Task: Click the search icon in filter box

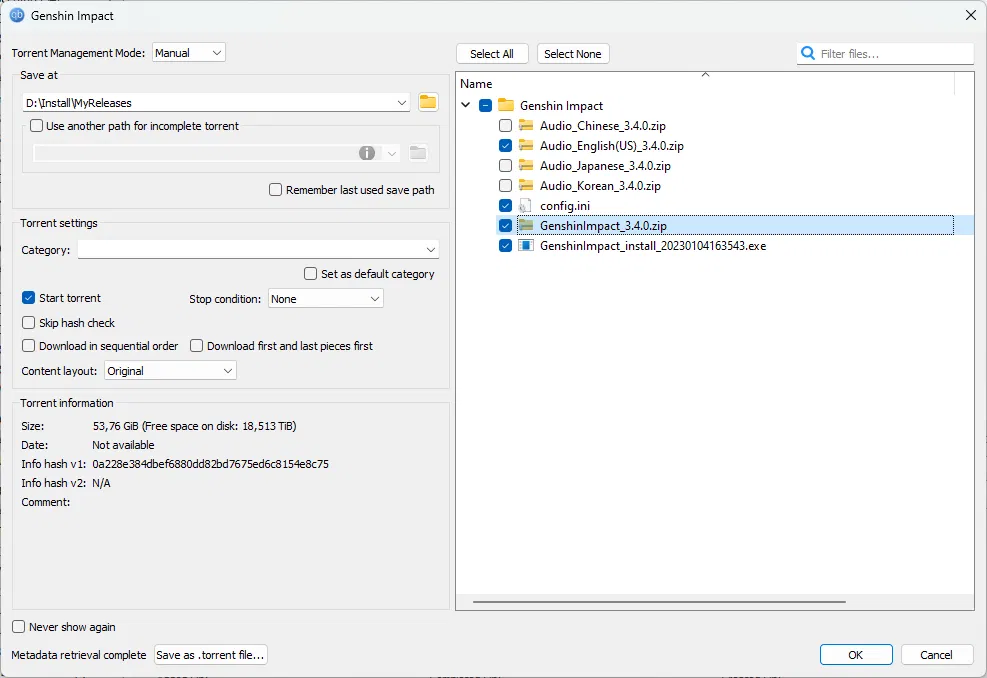Action: 808,54
